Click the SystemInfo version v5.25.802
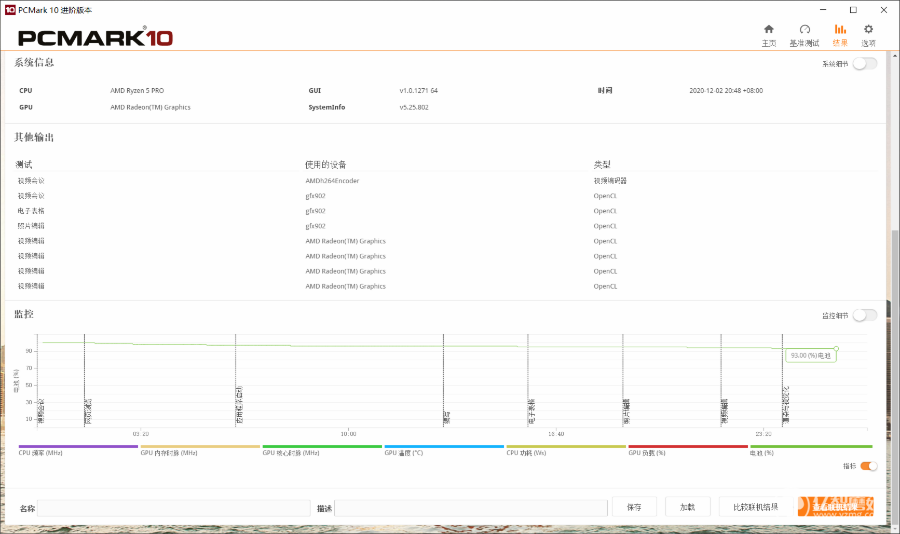 click(x=414, y=107)
